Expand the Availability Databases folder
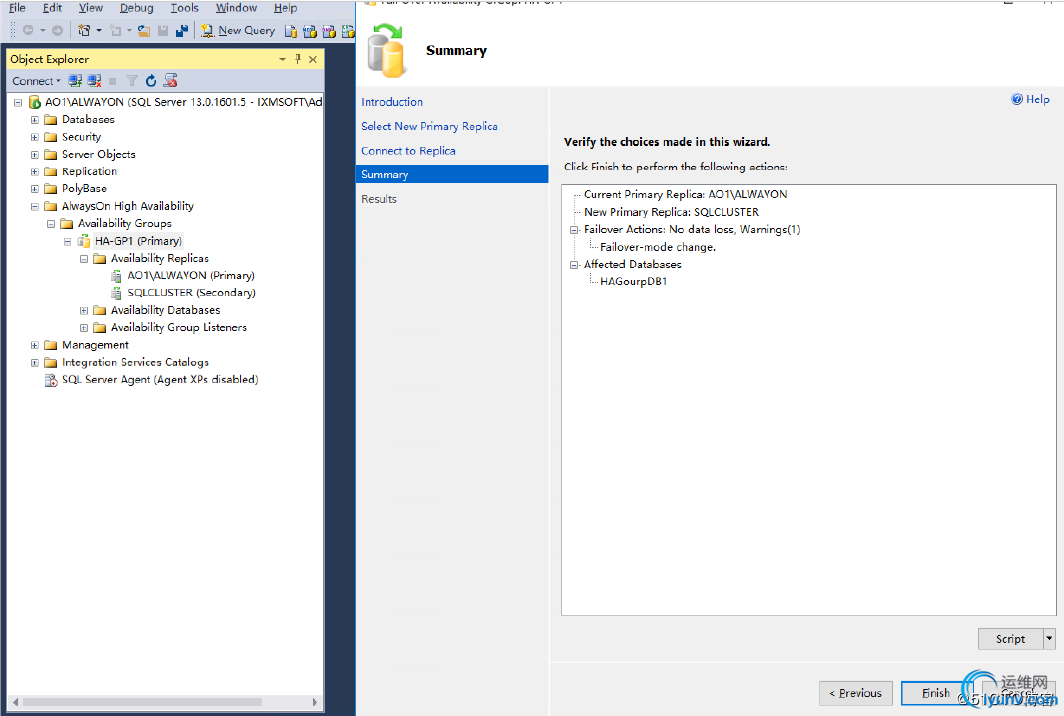The height and width of the screenshot is (716, 1064). point(83,310)
